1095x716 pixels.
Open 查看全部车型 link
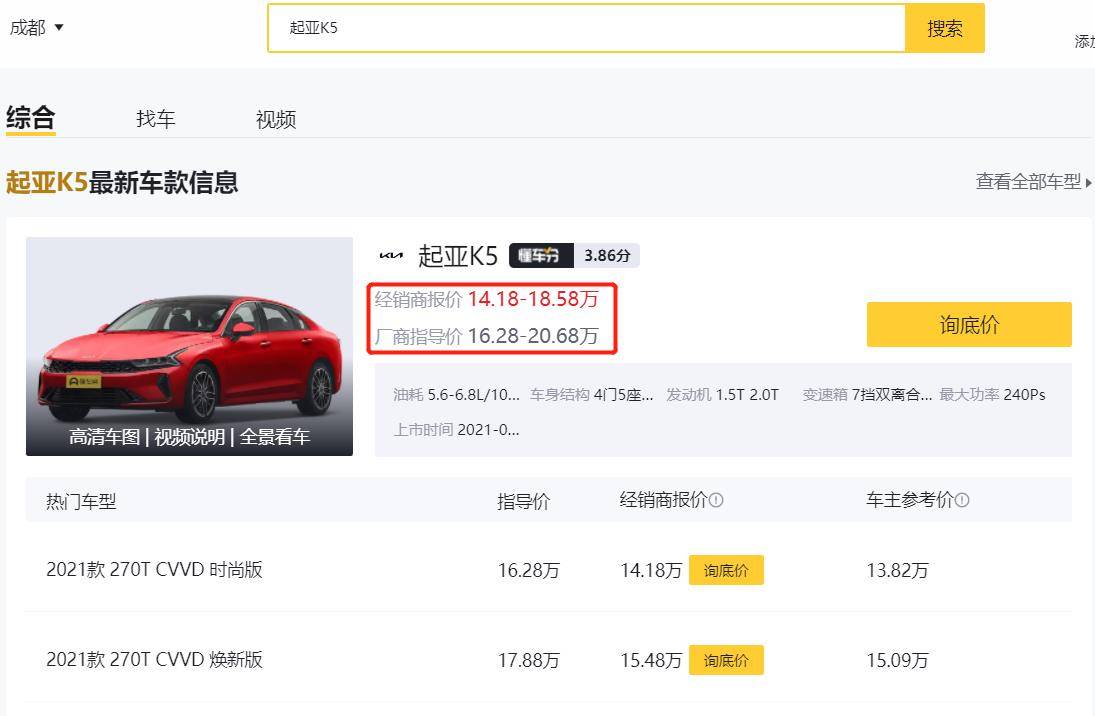[x=1034, y=182]
